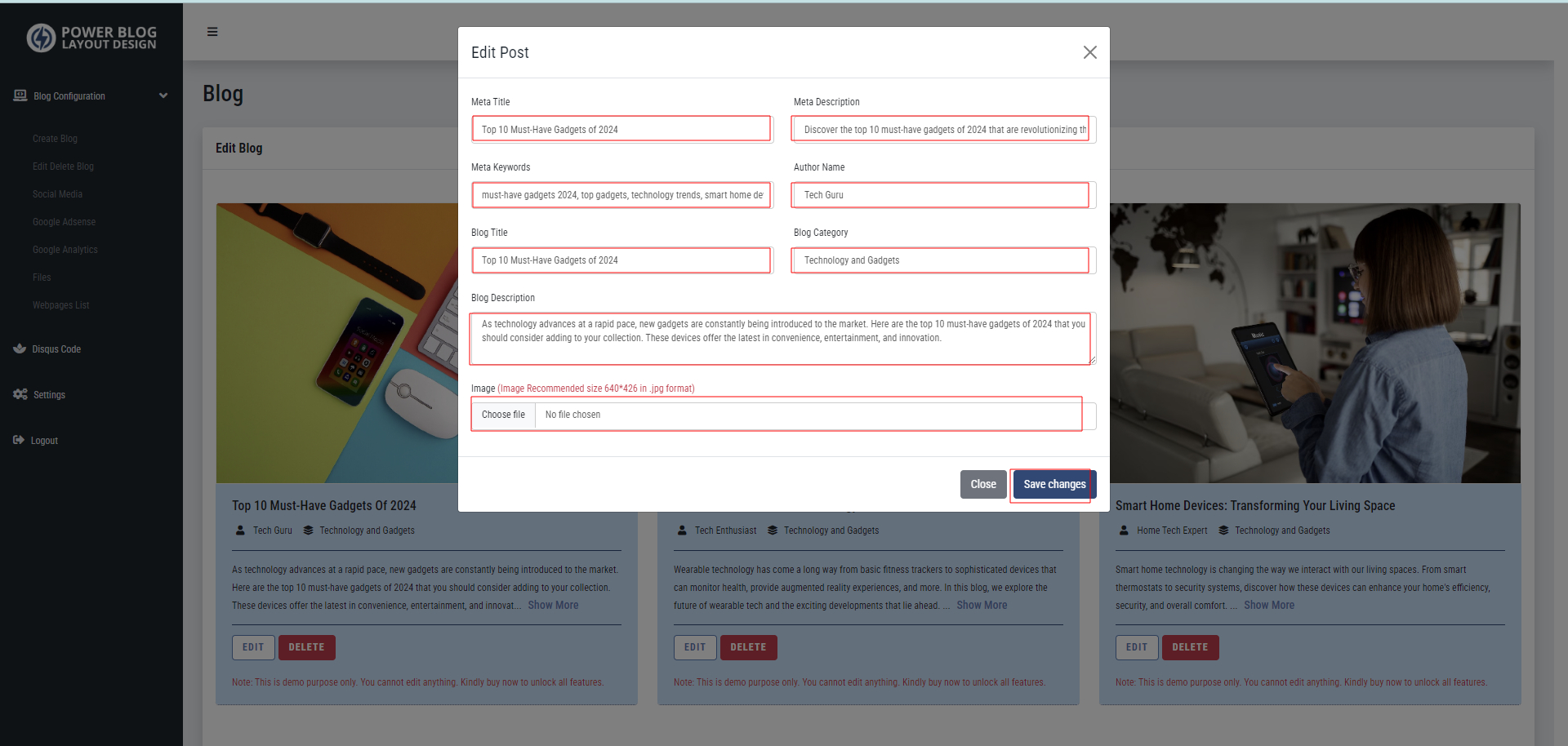The image size is (1568, 746).
Task: Click the Power Blog logo icon
Action: (41, 38)
